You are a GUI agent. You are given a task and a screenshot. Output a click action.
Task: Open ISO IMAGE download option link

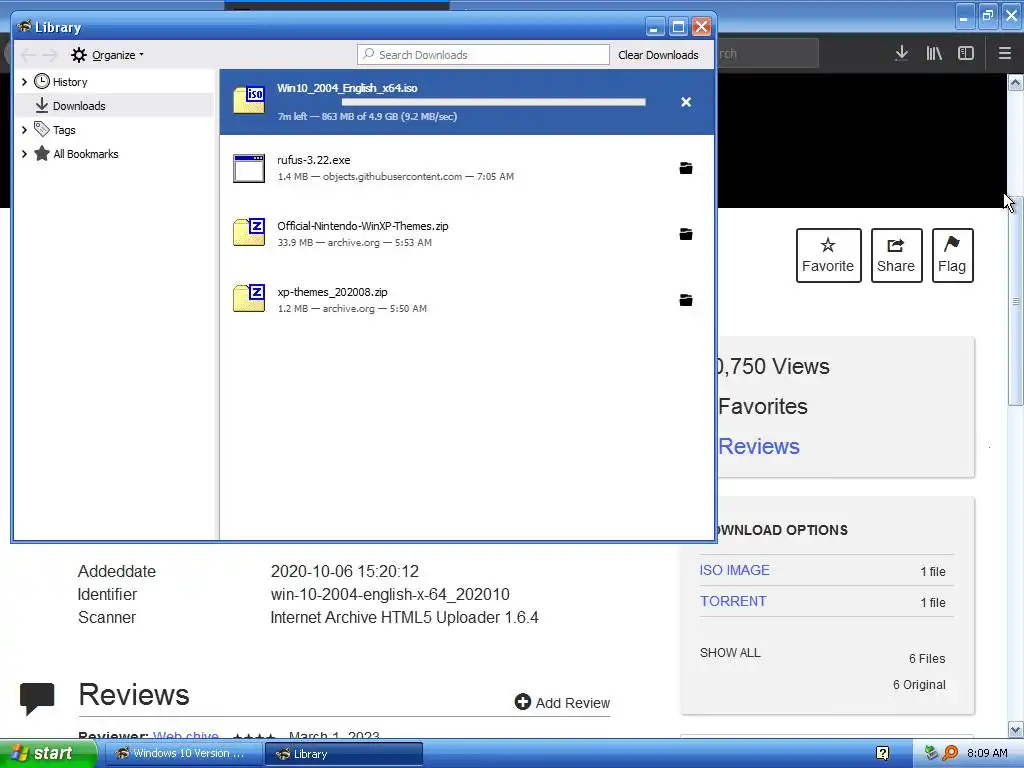(735, 570)
